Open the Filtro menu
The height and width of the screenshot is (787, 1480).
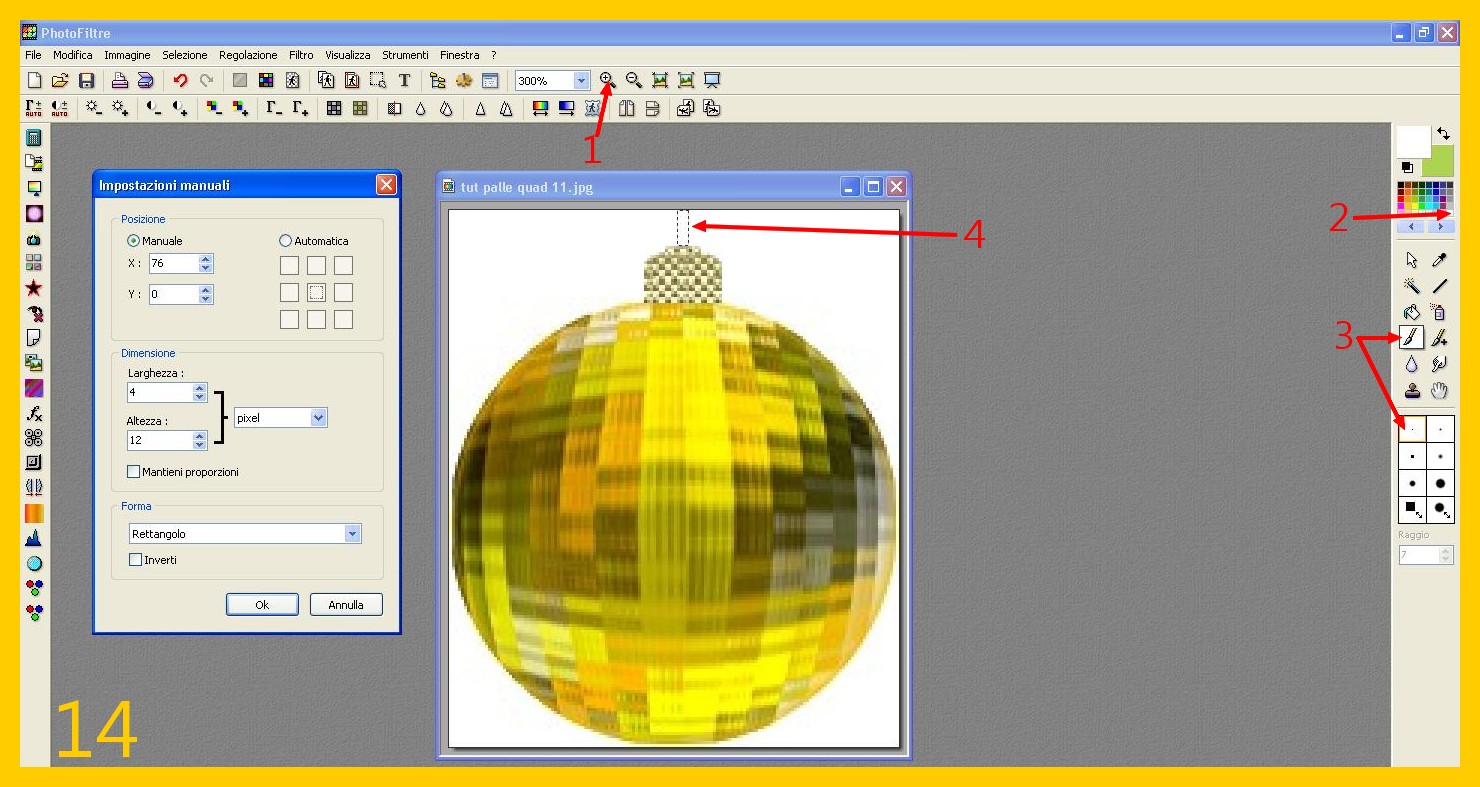(x=301, y=55)
